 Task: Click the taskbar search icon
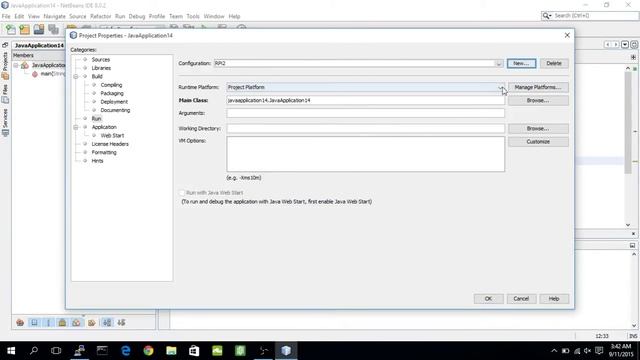click(x=34, y=351)
